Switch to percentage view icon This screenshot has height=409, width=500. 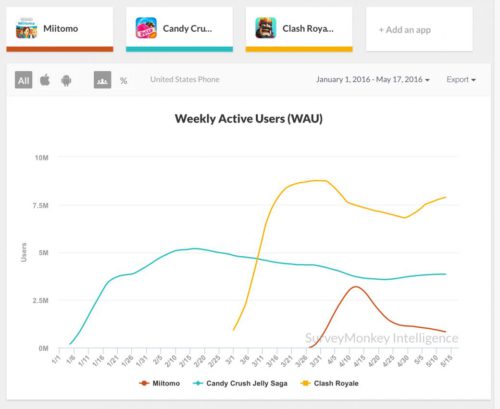tap(124, 81)
